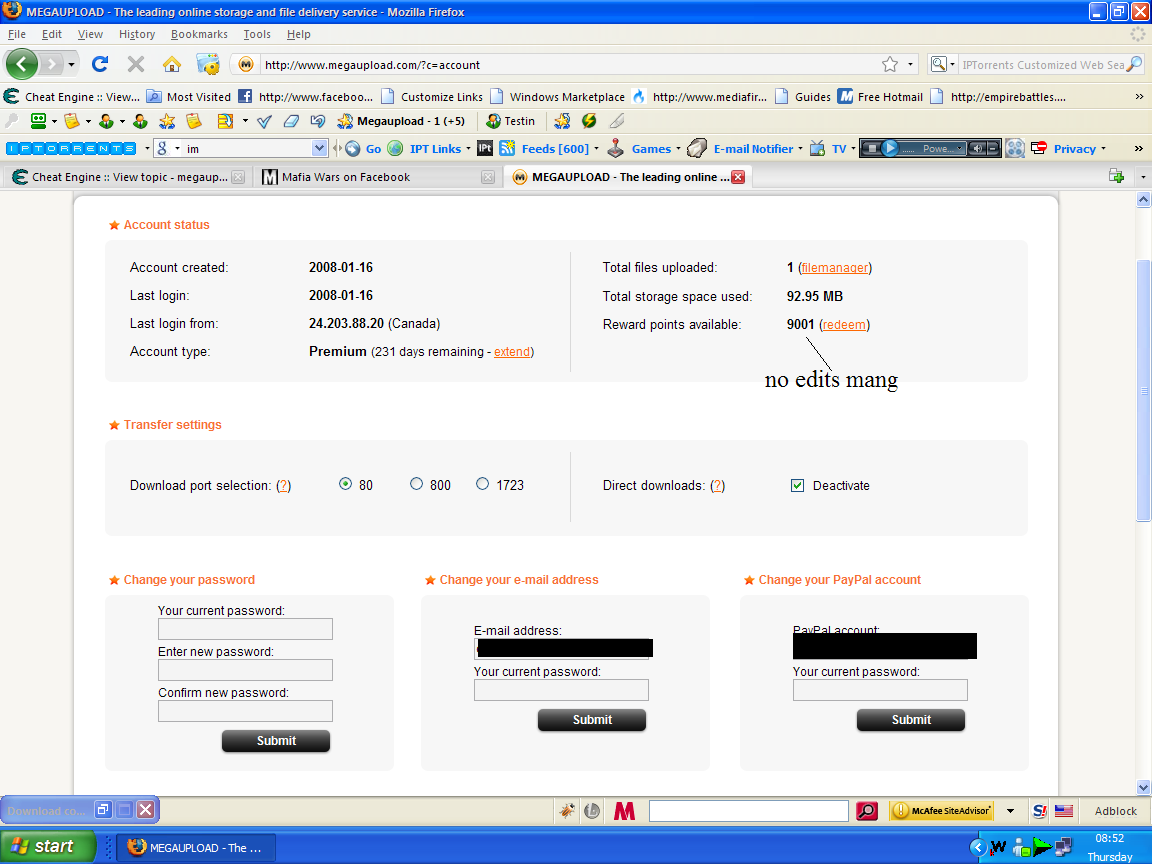
Task: Click the Confirm new password field
Action: point(245,711)
